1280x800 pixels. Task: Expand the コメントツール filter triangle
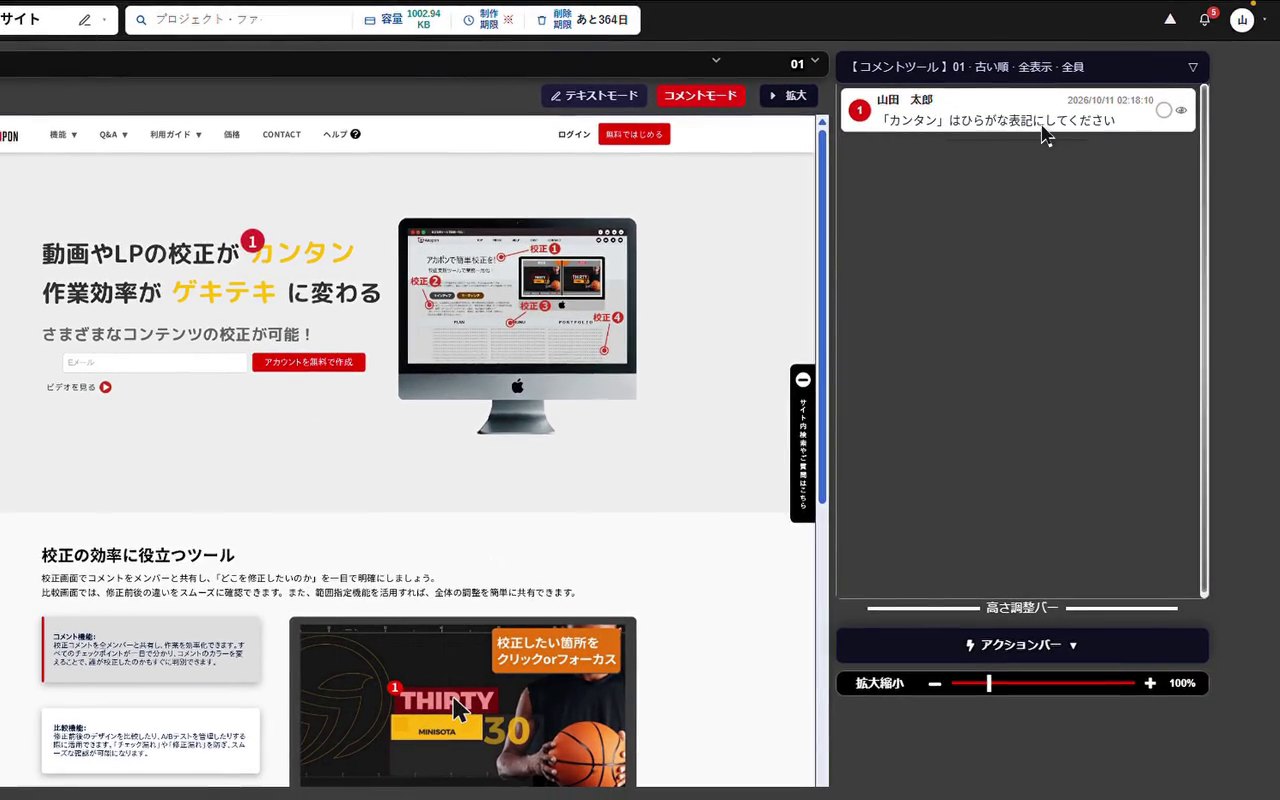[1193, 67]
